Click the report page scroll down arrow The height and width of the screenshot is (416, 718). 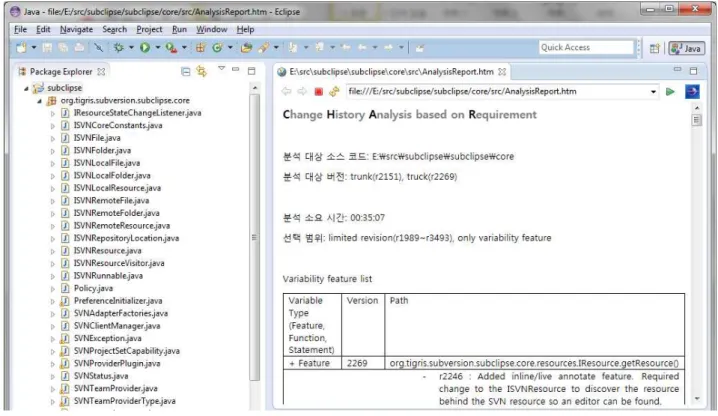point(696,399)
